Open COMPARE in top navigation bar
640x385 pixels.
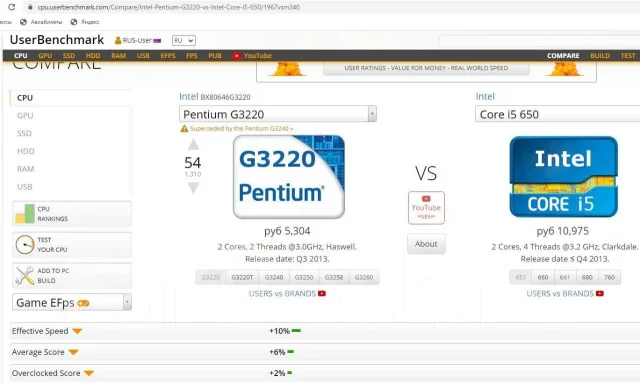pos(563,56)
